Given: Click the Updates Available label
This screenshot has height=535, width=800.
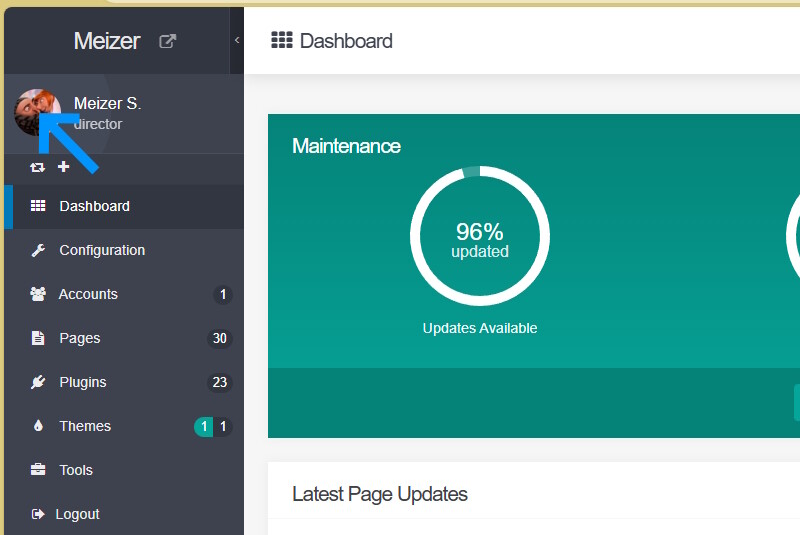Looking at the screenshot, I should tap(480, 328).
